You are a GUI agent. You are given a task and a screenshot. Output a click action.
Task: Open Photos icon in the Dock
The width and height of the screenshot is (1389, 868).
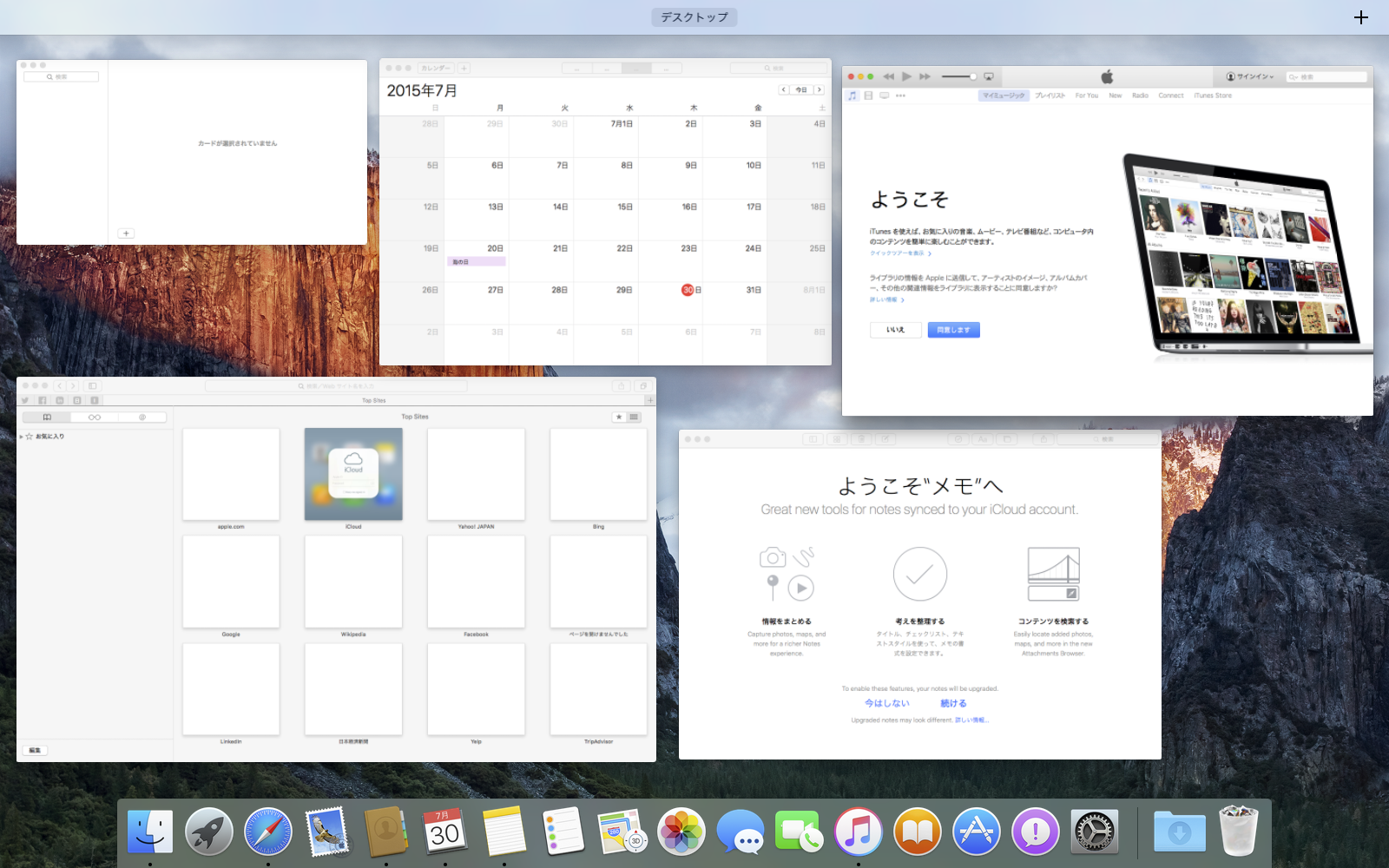[x=681, y=832]
